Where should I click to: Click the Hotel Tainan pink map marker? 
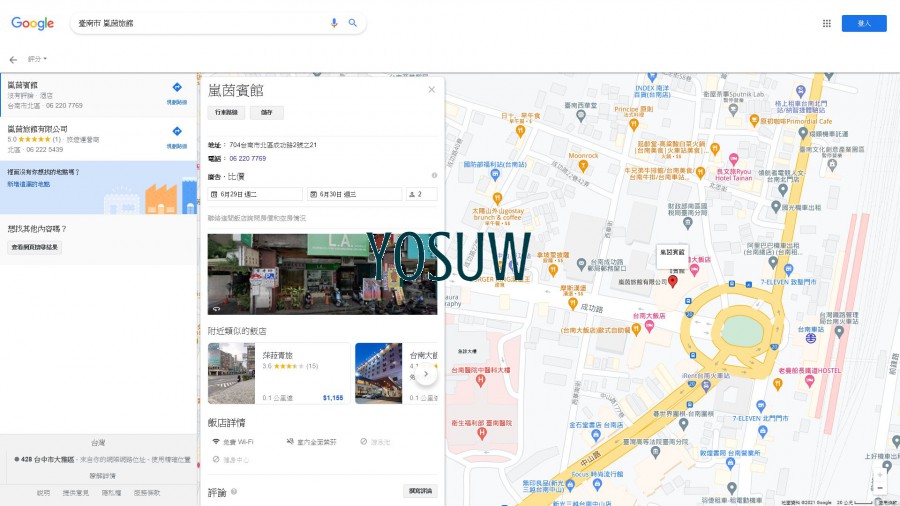734,159
